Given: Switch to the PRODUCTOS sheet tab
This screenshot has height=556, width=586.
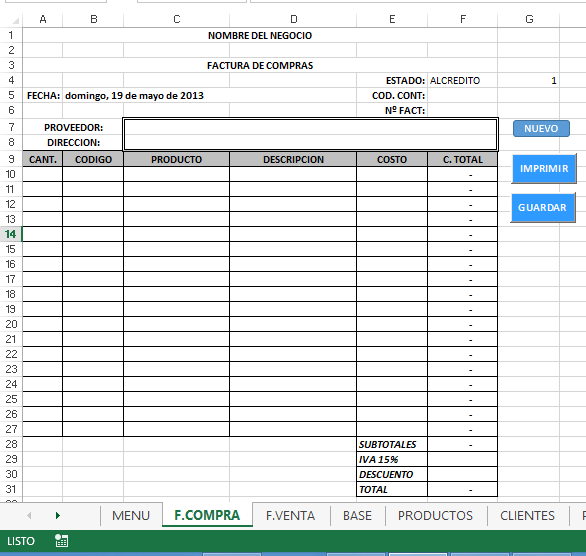Looking at the screenshot, I should tap(435, 516).
